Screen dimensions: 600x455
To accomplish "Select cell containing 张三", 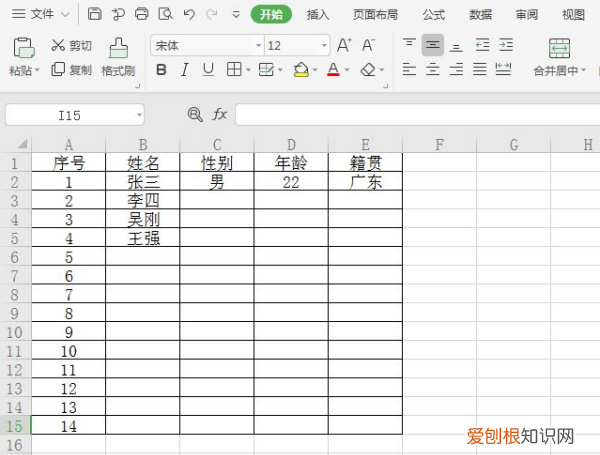I will pyautogui.click(x=143, y=182).
